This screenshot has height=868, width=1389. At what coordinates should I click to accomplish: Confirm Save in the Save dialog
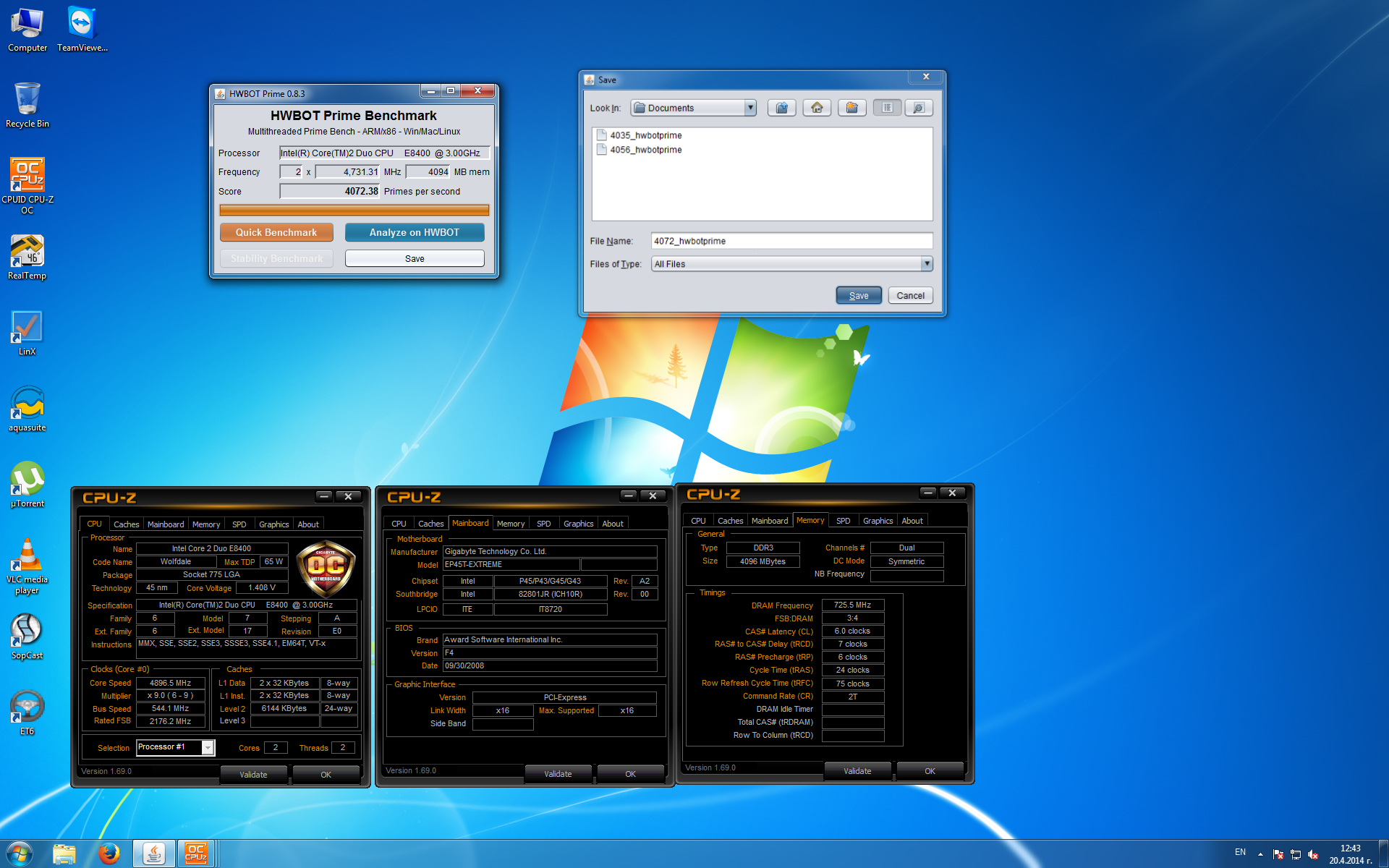(859, 295)
